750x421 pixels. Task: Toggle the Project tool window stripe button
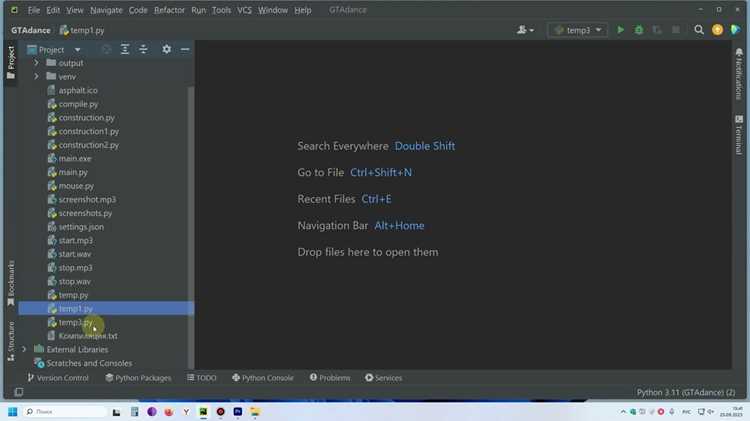point(11,63)
